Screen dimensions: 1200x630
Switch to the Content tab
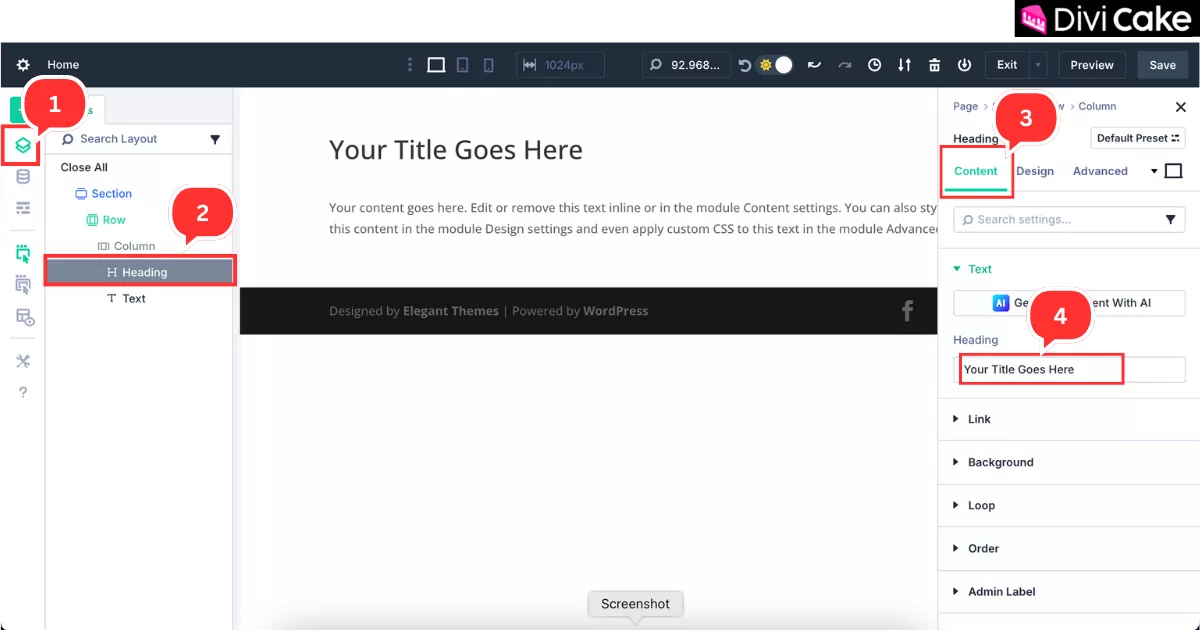point(976,171)
